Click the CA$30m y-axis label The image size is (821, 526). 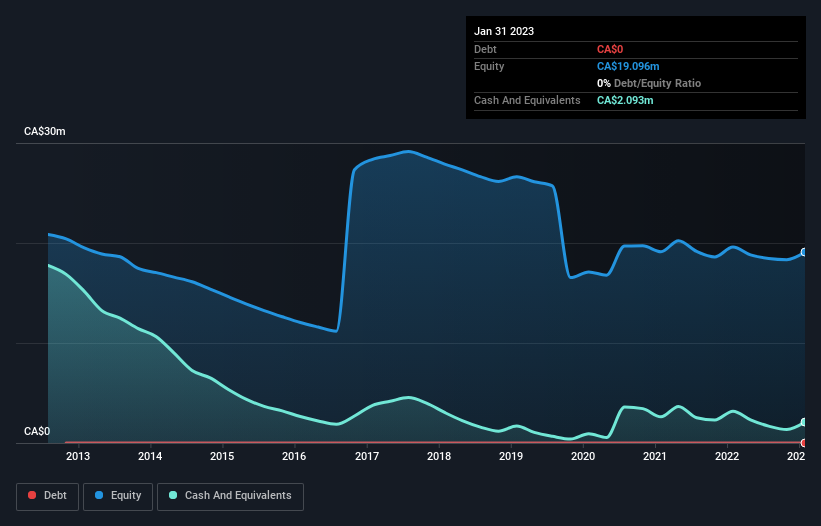(x=45, y=131)
